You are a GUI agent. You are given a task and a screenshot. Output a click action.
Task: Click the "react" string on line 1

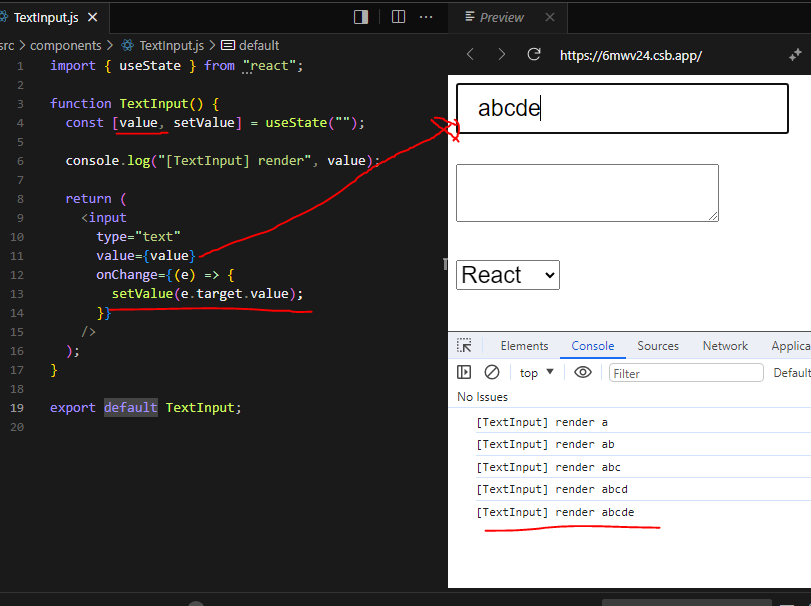tap(269, 66)
